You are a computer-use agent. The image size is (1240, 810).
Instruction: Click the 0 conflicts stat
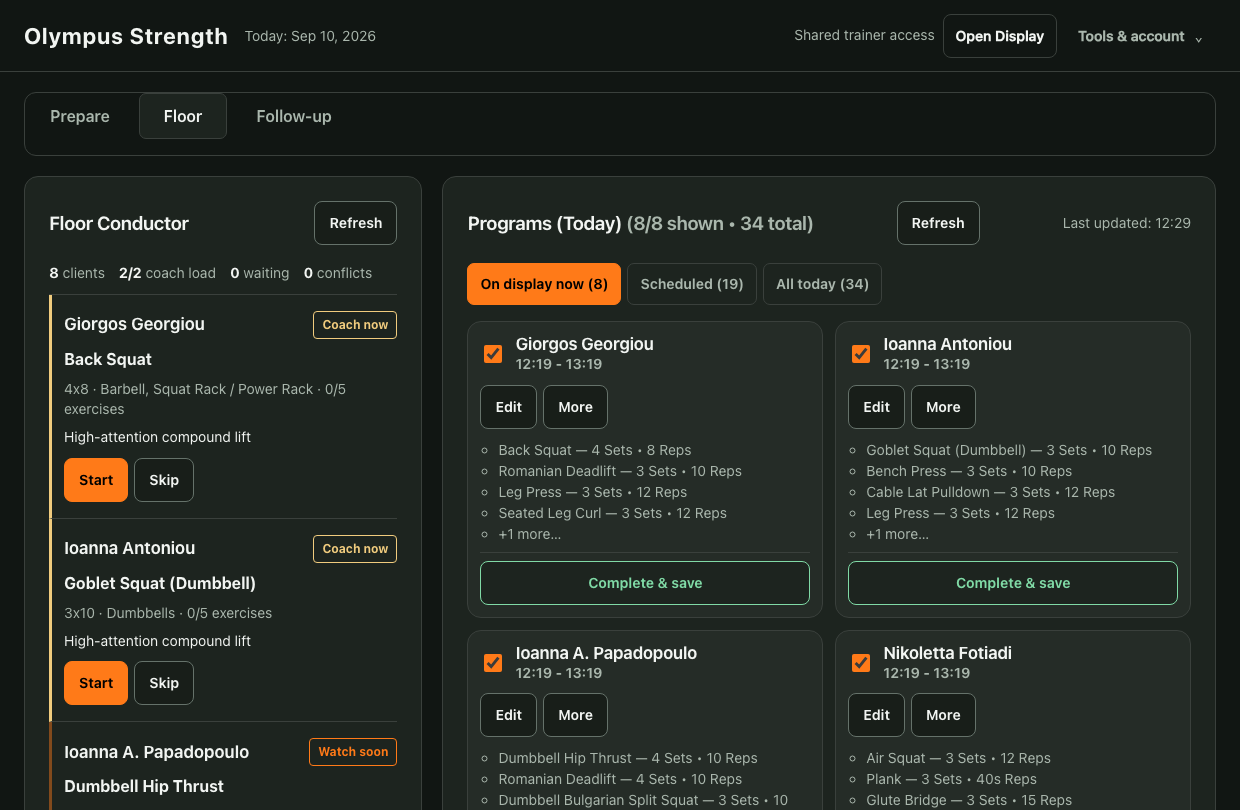(x=338, y=273)
